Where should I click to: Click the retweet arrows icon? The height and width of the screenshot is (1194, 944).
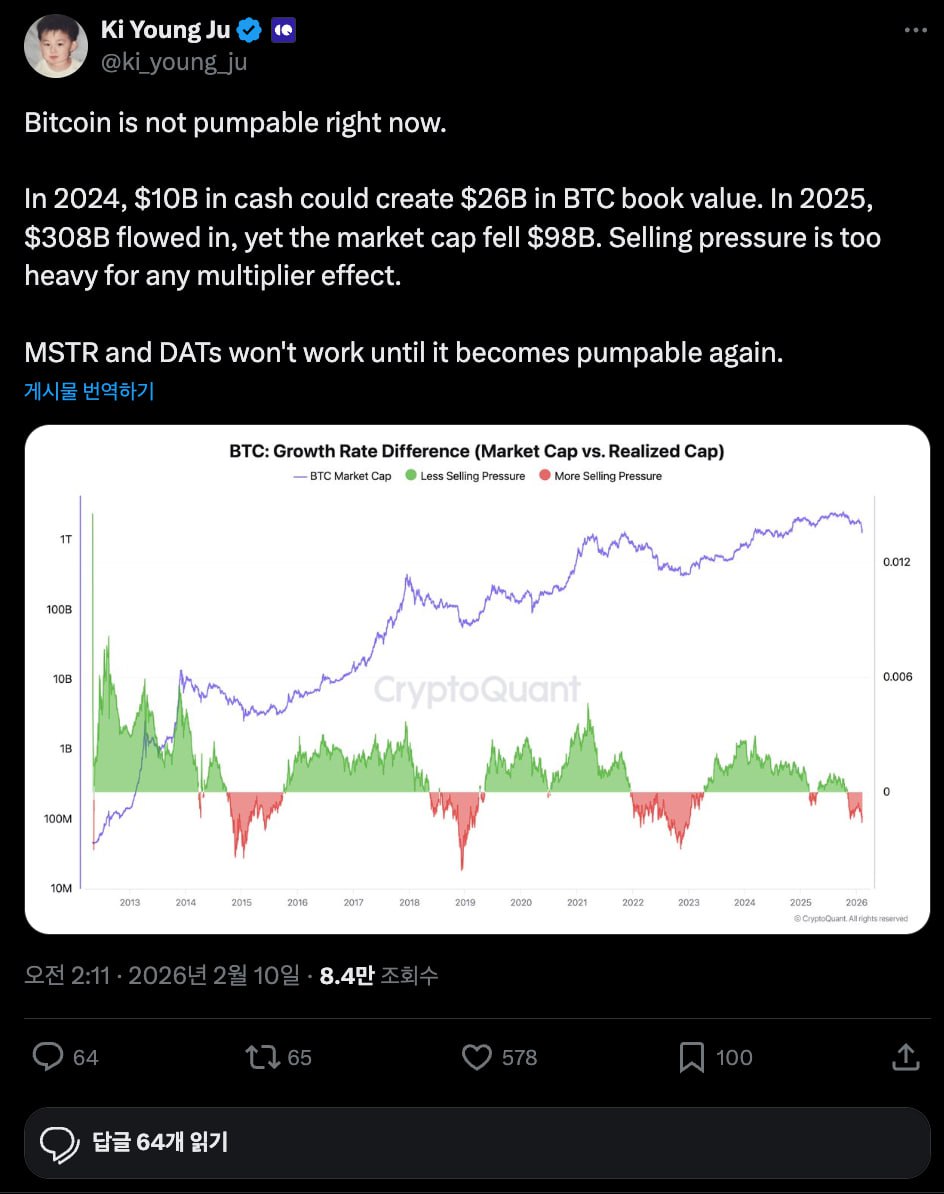pyautogui.click(x=262, y=1057)
